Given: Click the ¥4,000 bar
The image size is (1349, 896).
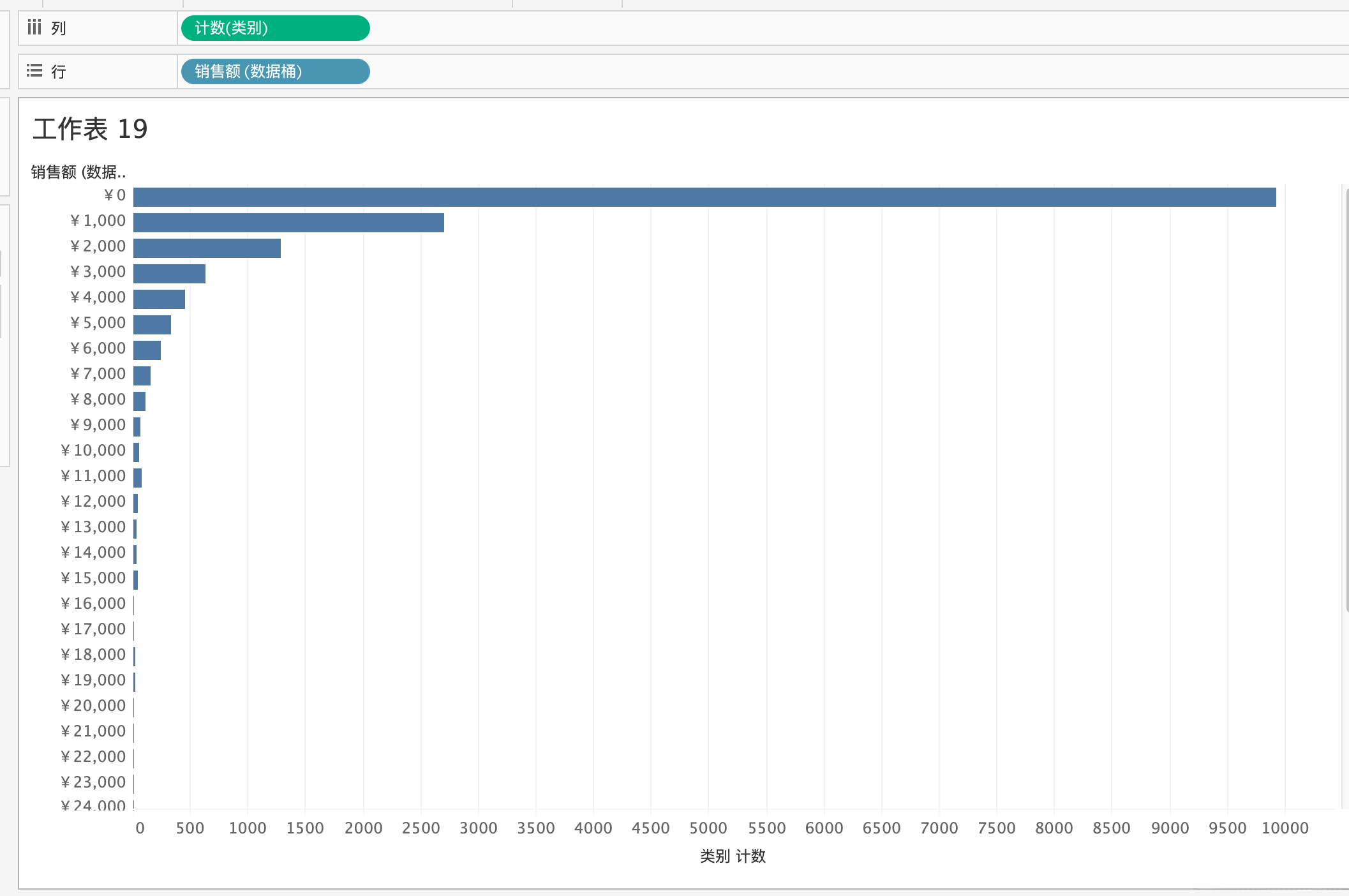Looking at the screenshot, I should [159, 299].
